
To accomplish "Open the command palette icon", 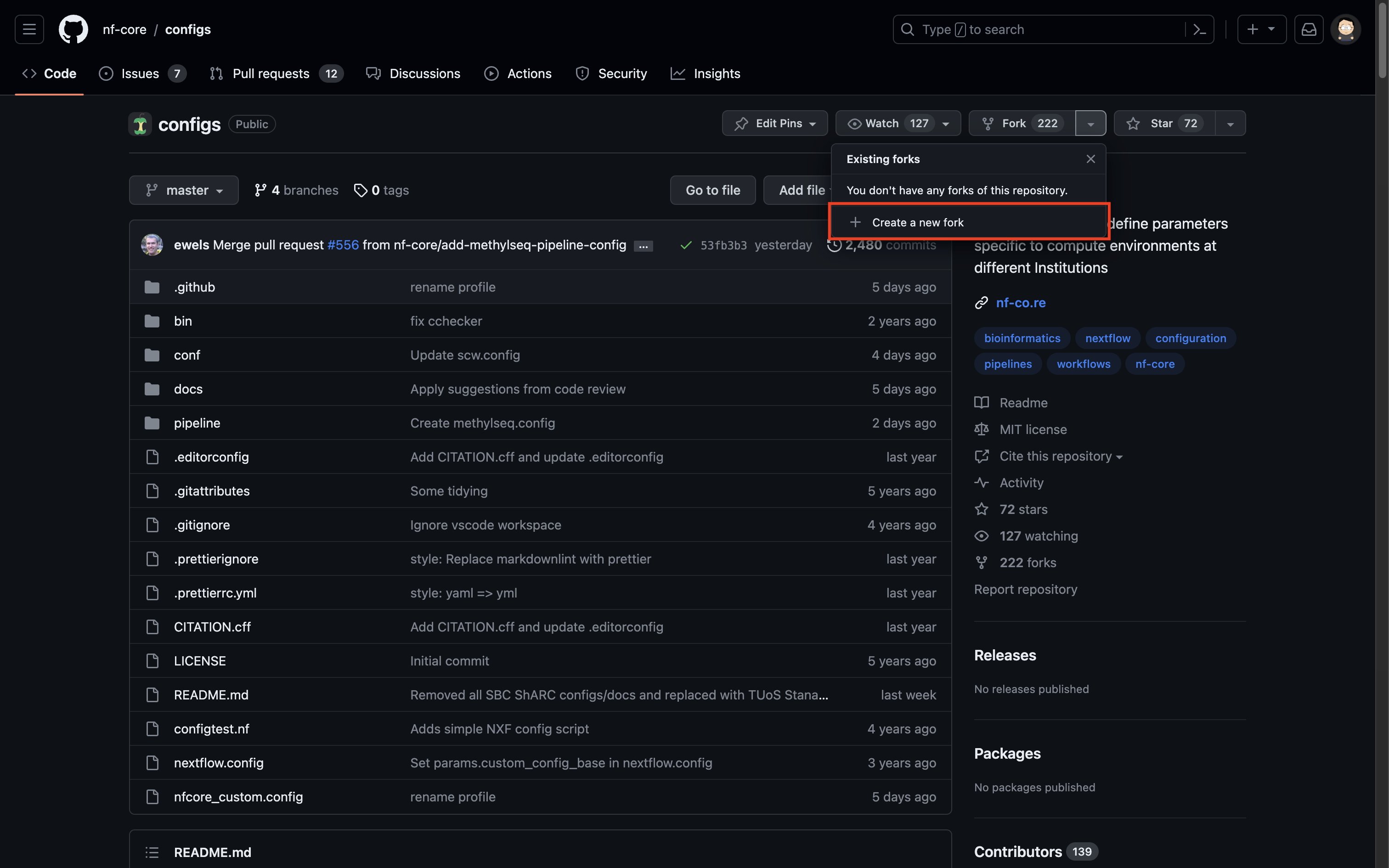I will (1200, 29).
